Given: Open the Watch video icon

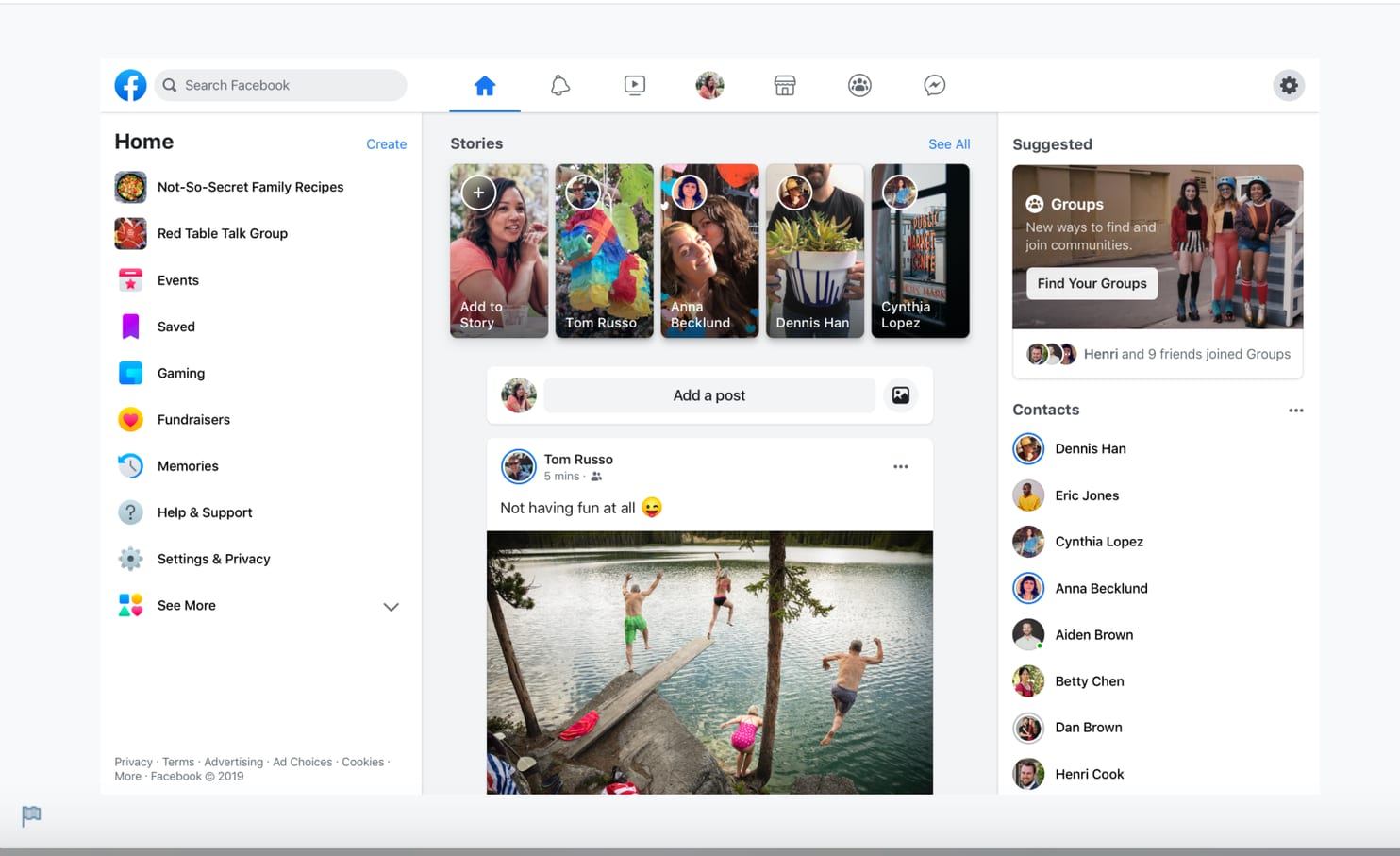Looking at the screenshot, I should 635,86.
